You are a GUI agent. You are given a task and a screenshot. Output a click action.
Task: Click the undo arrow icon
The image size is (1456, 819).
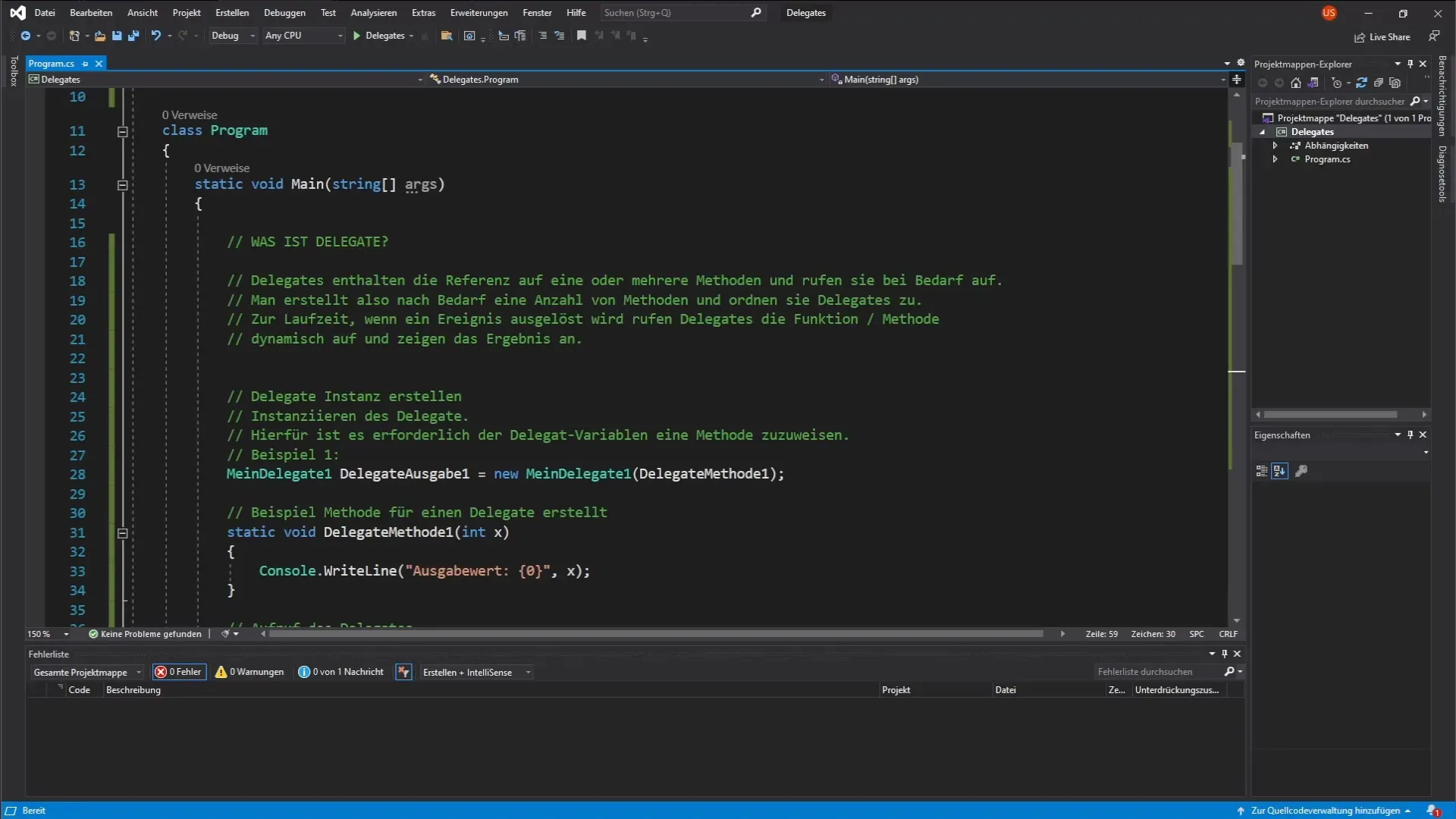pyautogui.click(x=155, y=36)
